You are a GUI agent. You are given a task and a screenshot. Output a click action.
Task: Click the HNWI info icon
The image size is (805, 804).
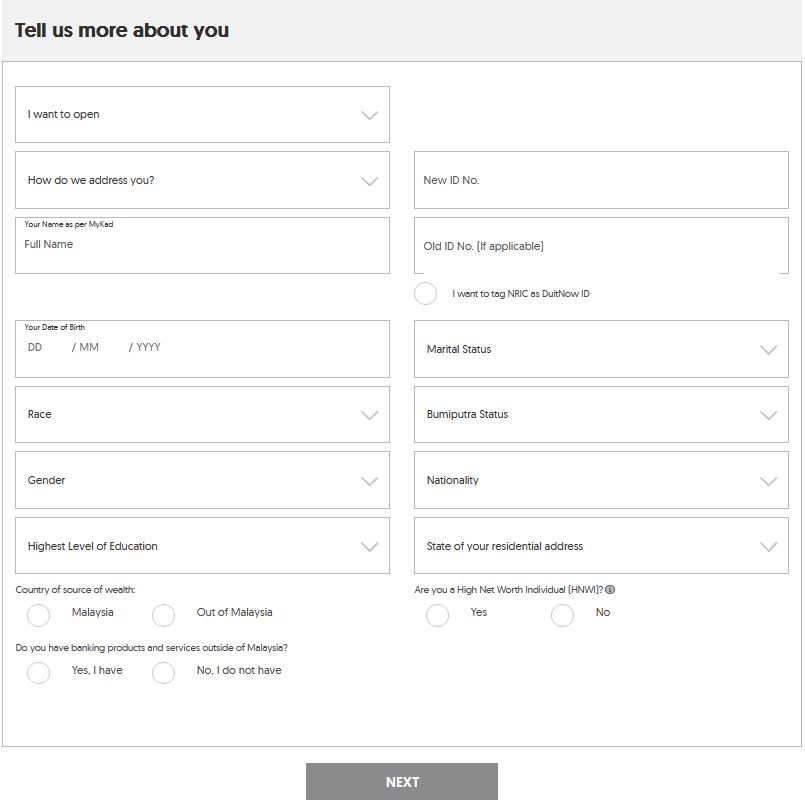click(x=610, y=590)
